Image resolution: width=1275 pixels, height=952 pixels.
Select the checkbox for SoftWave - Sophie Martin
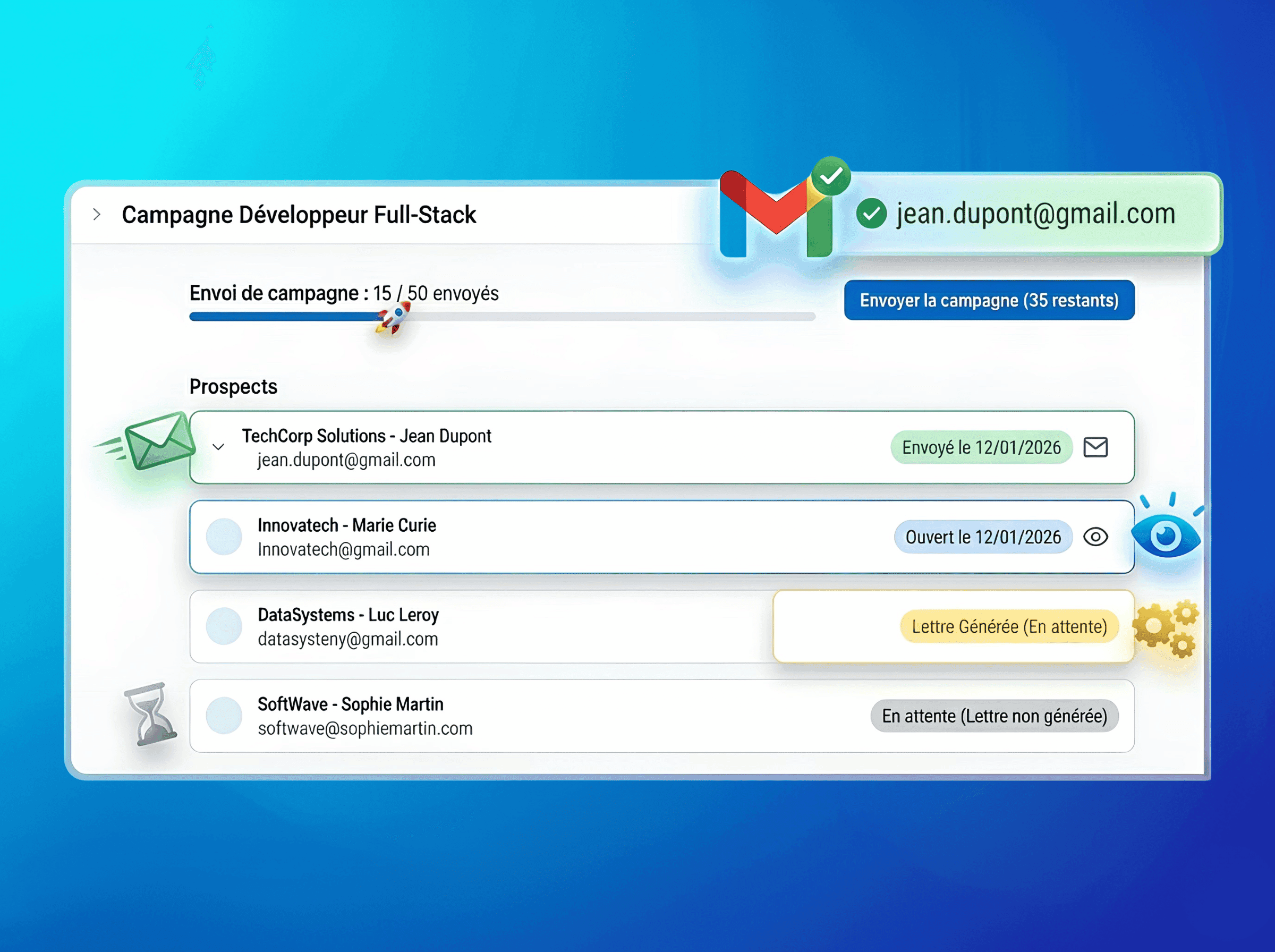225,715
